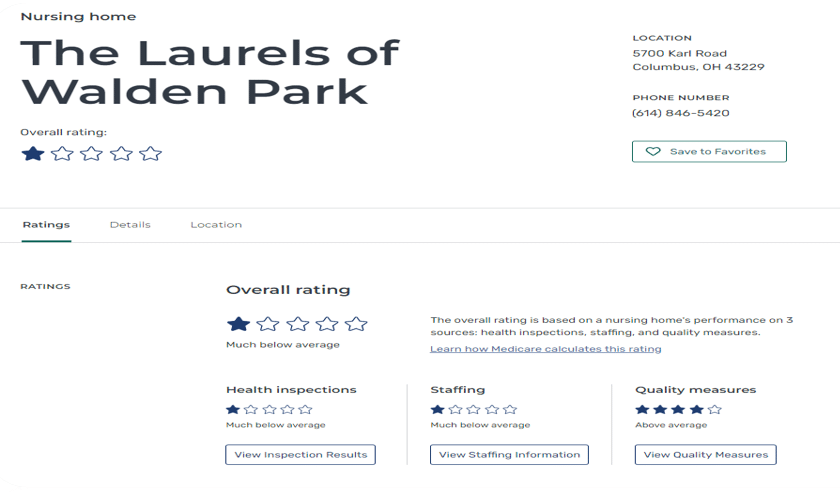840x492 pixels.
Task: Click The Laurels of Walden Park heading
Action: (210, 72)
